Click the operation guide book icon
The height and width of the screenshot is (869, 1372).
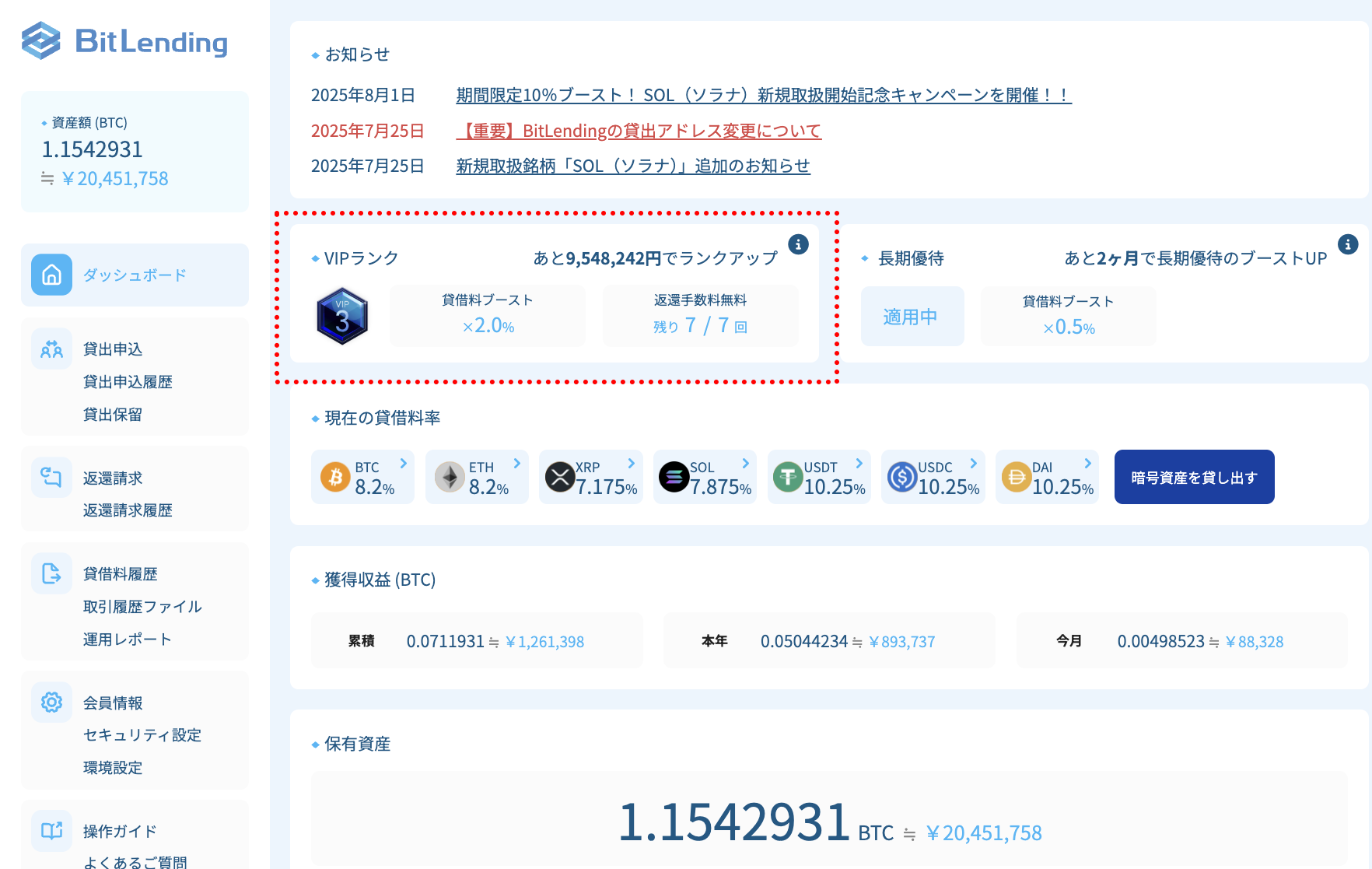click(x=51, y=830)
